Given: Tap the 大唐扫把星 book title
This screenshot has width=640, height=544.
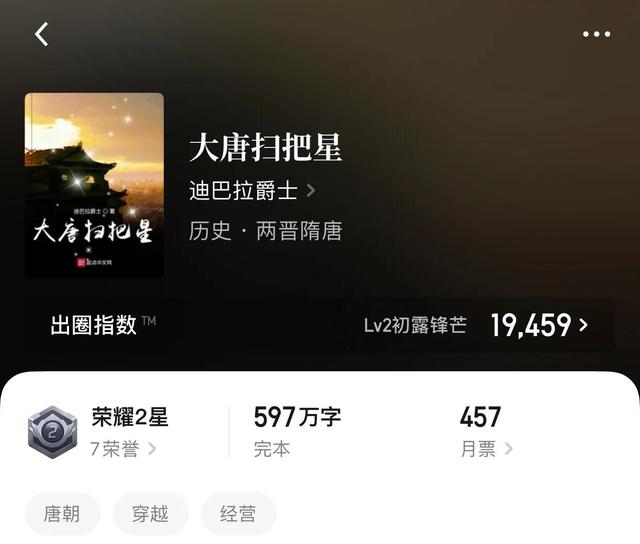Looking at the screenshot, I should [265, 147].
